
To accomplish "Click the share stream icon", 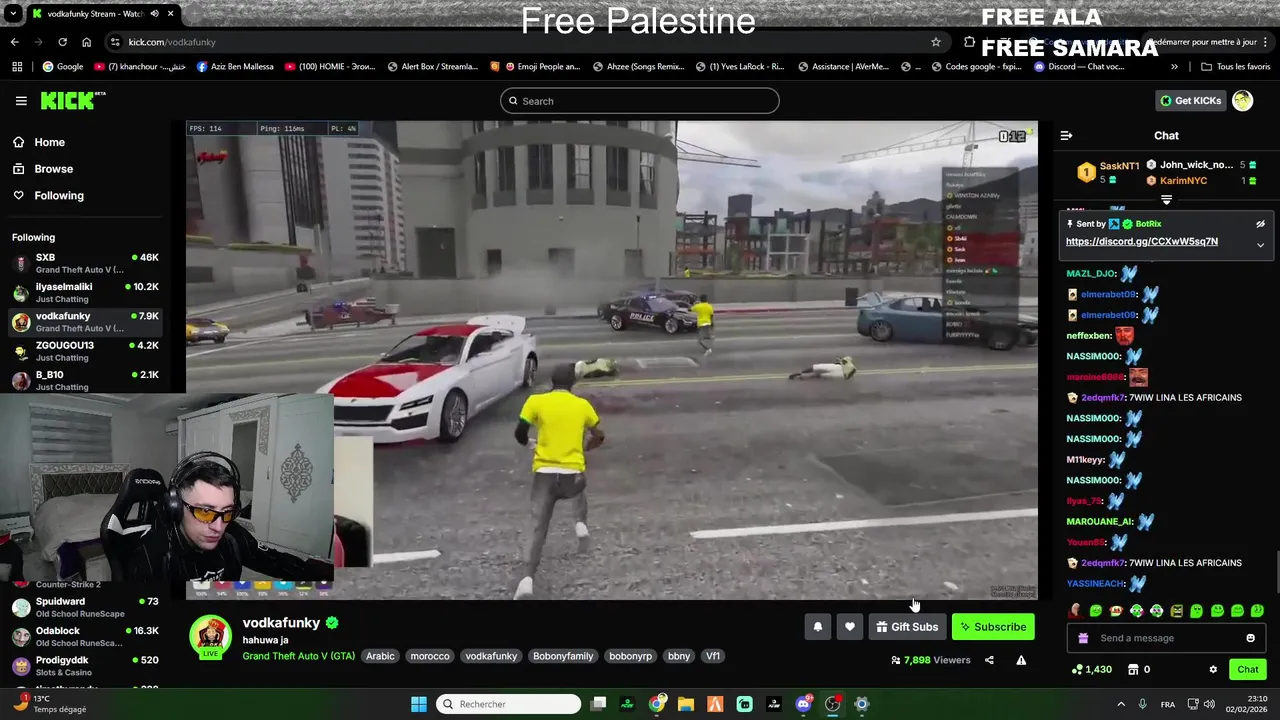I will (x=989, y=660).
